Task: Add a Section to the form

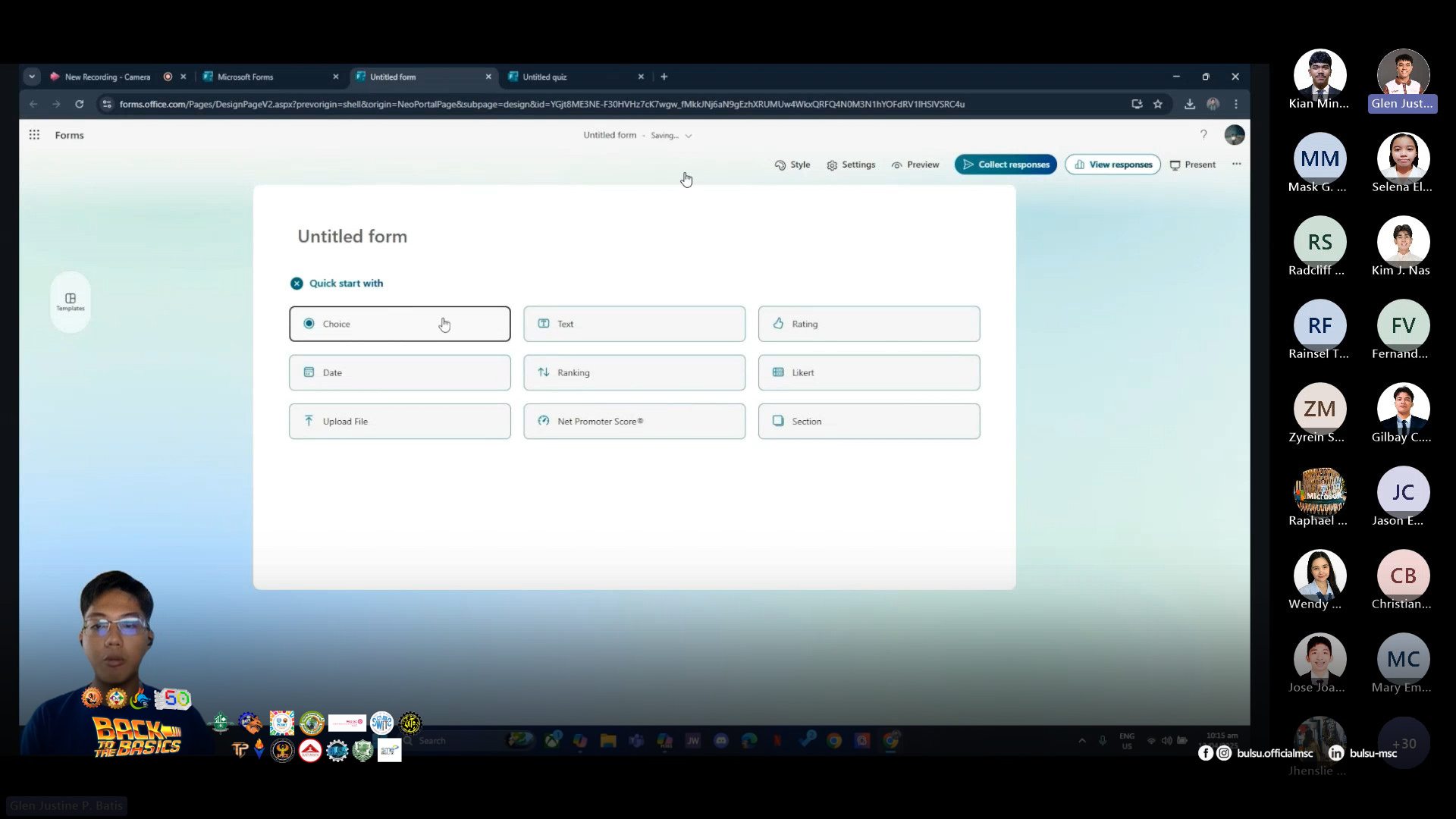Action: coord(868,422)
